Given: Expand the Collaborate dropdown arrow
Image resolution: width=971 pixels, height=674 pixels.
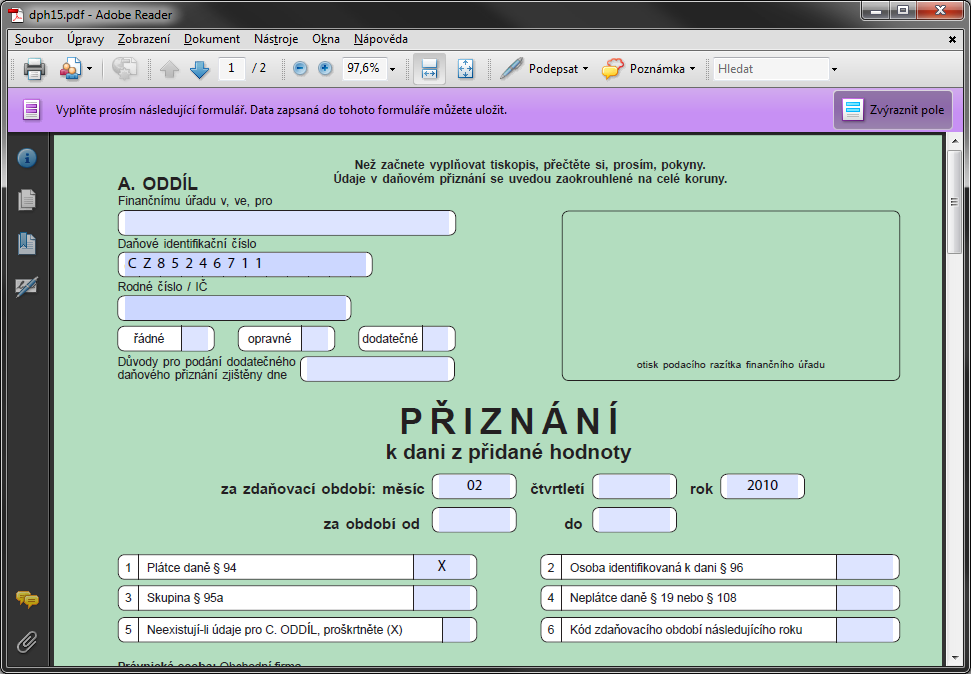Looking at the screenshot, I should click(89, 69).
